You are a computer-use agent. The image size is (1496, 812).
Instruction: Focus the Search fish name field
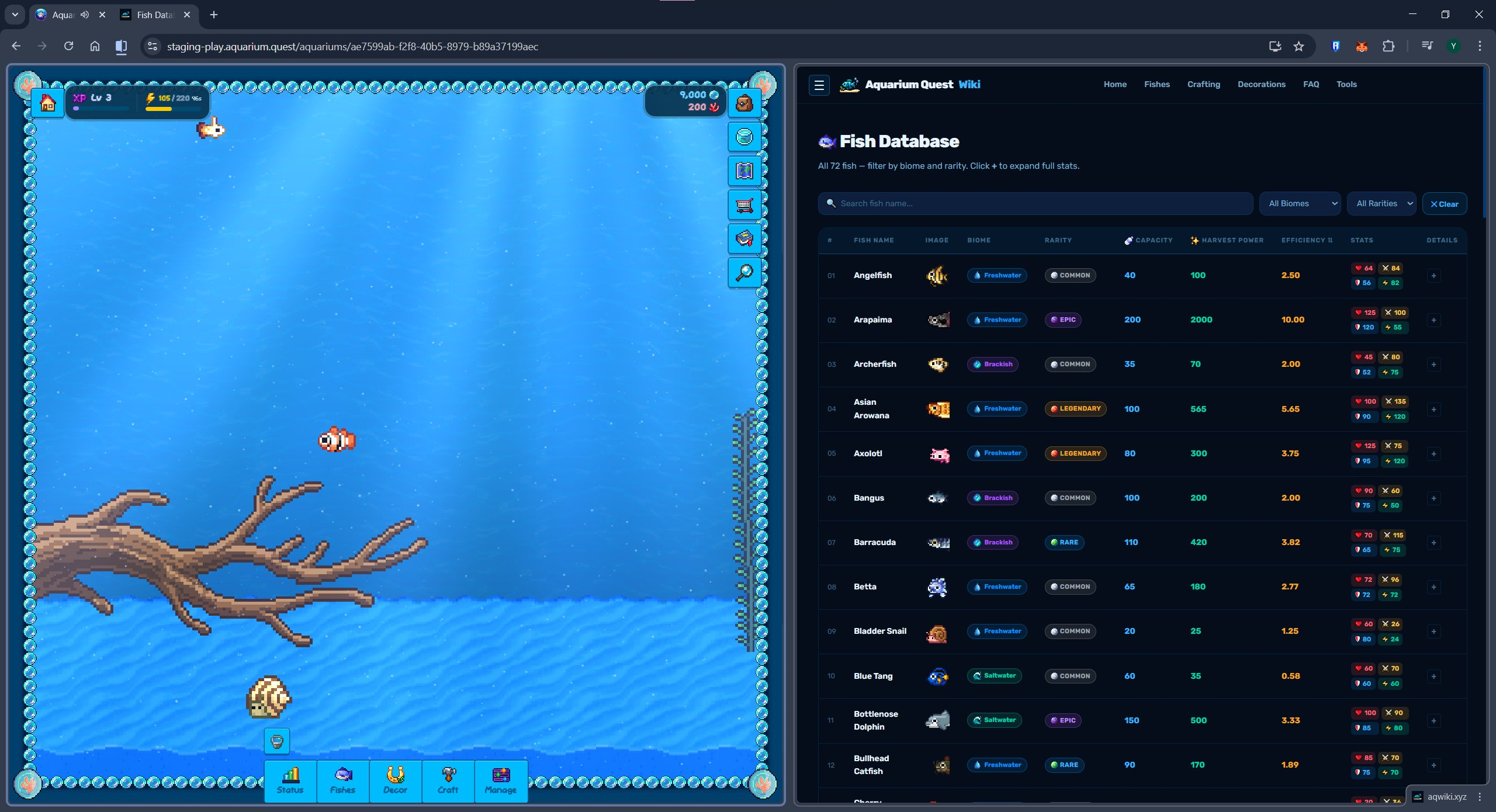coord(1035,204)
